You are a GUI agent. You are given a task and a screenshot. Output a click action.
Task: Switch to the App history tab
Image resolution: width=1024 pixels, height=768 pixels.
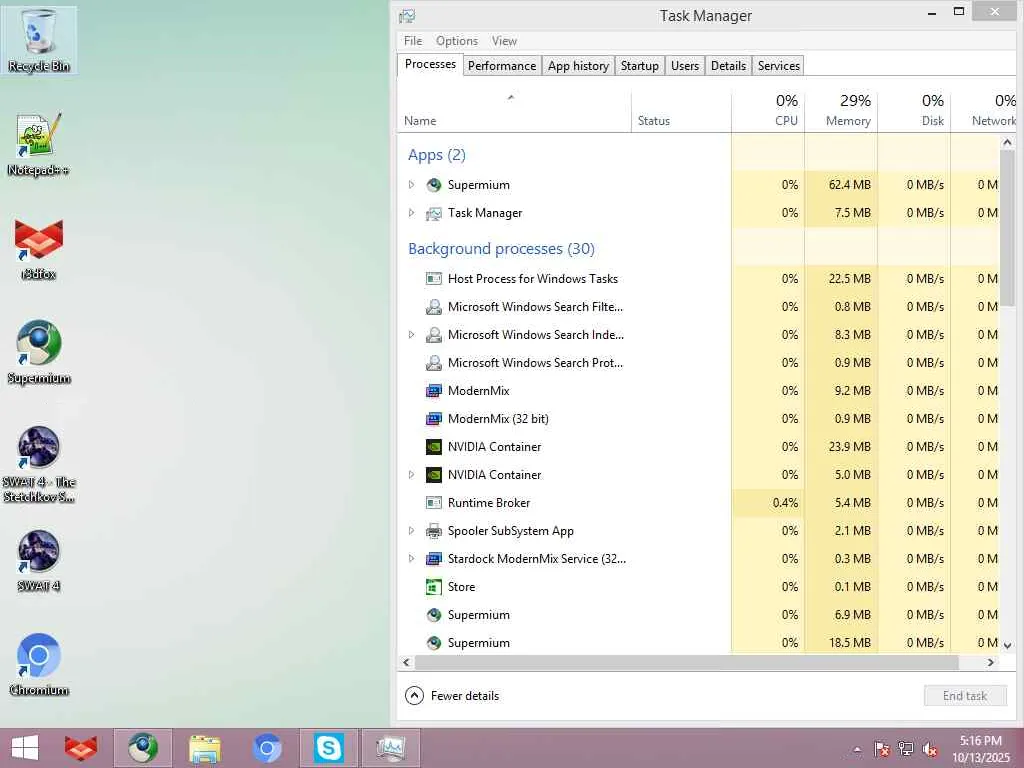(578, 66)
